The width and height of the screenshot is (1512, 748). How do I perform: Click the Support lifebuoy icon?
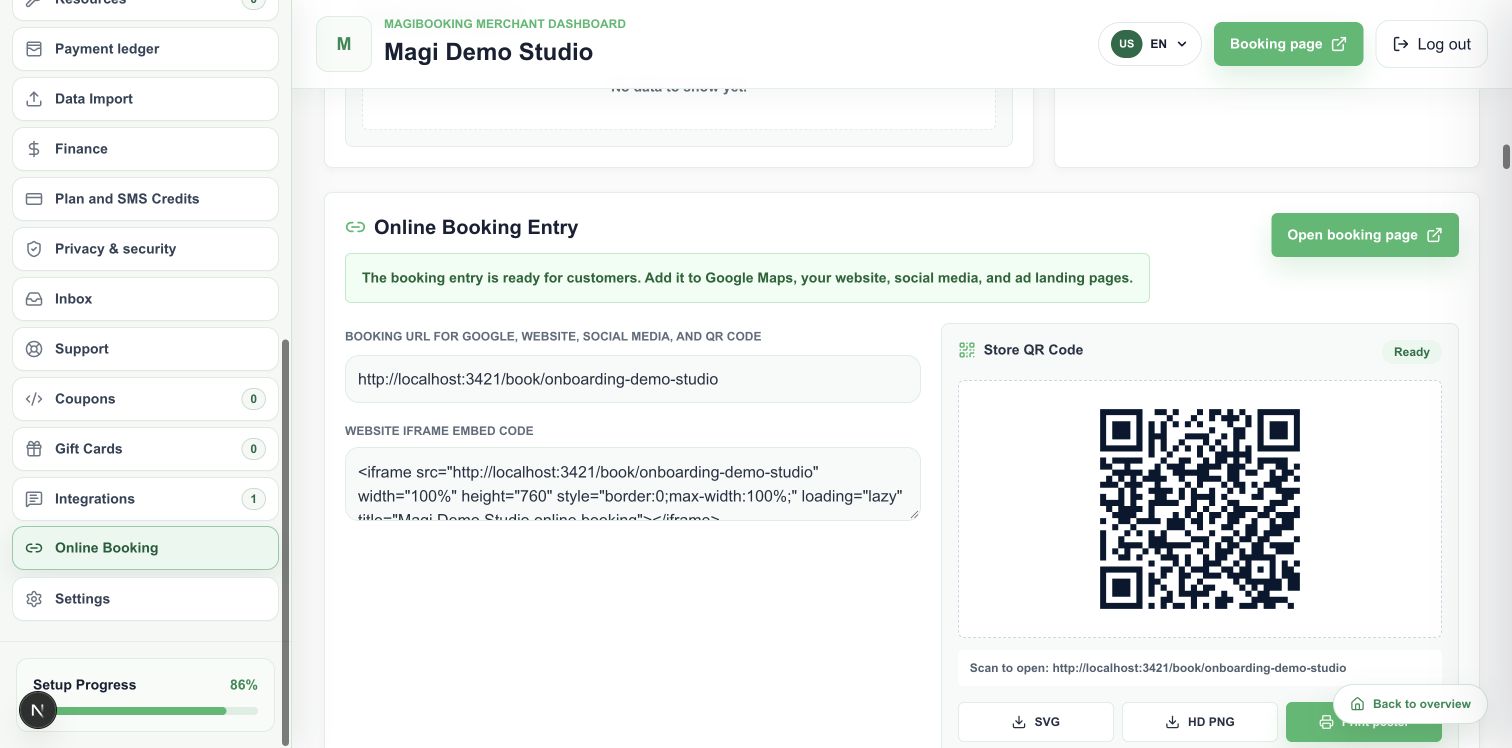tap(34, 349)
